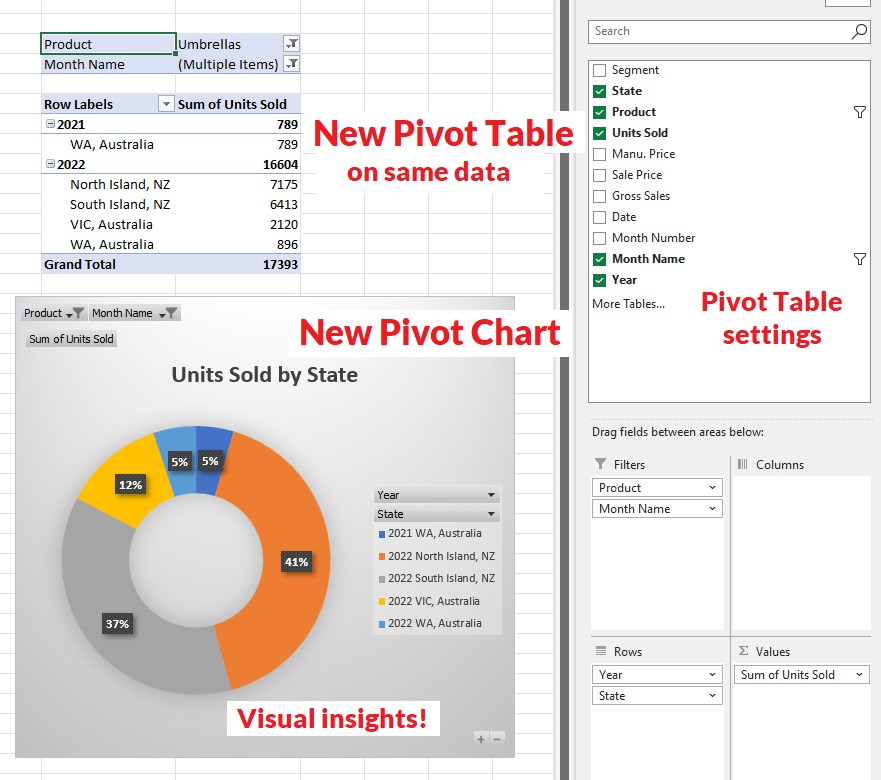Click the search magnifier icon in field list

(859, 31)
